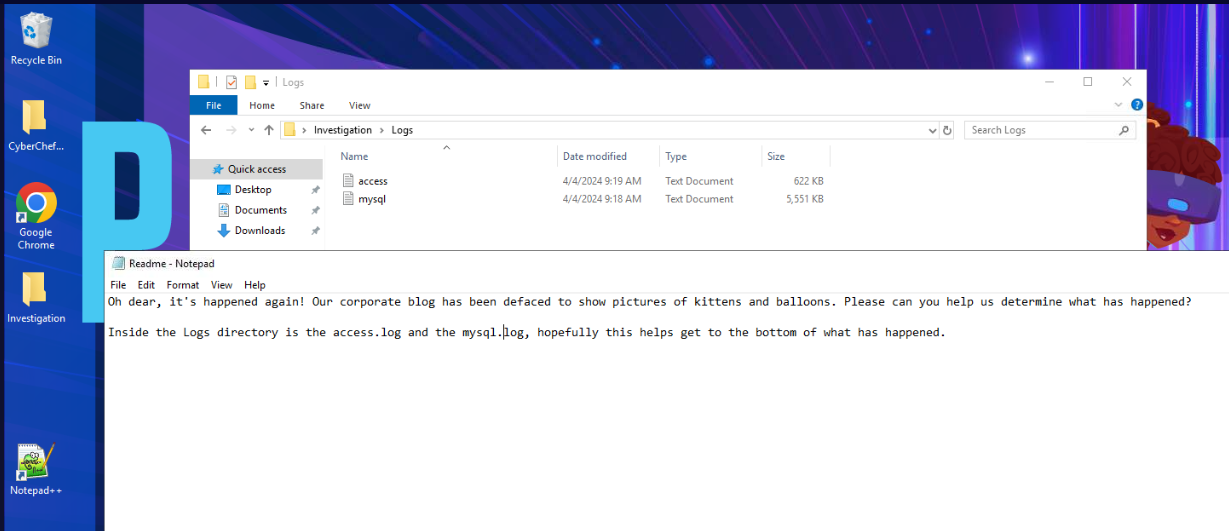Go up one folder level in Explorer
Screen dimensions: 1229x531
[269, 130]
